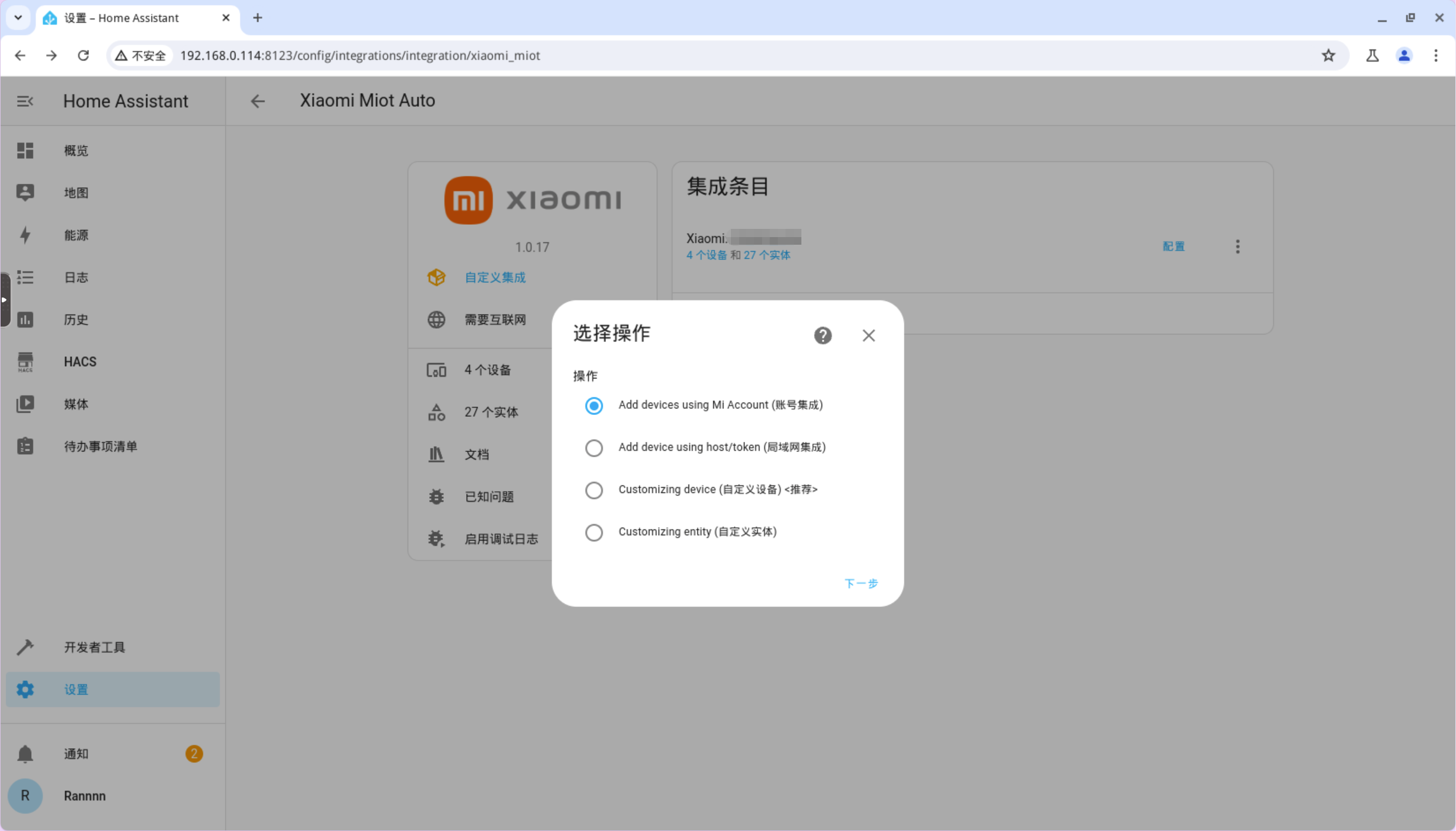This screenshot has height=831, width=1456.
Task: Open the 通知 notifications bell
Action: (x=25, y=754)
